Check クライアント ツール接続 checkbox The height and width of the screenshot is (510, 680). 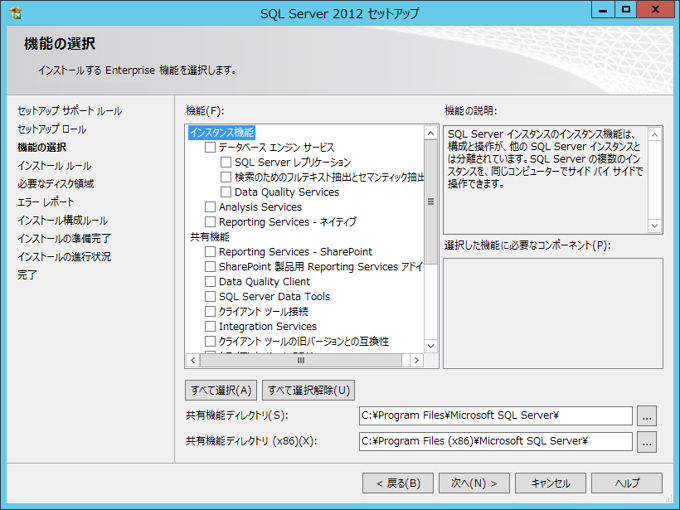point(210,311)
